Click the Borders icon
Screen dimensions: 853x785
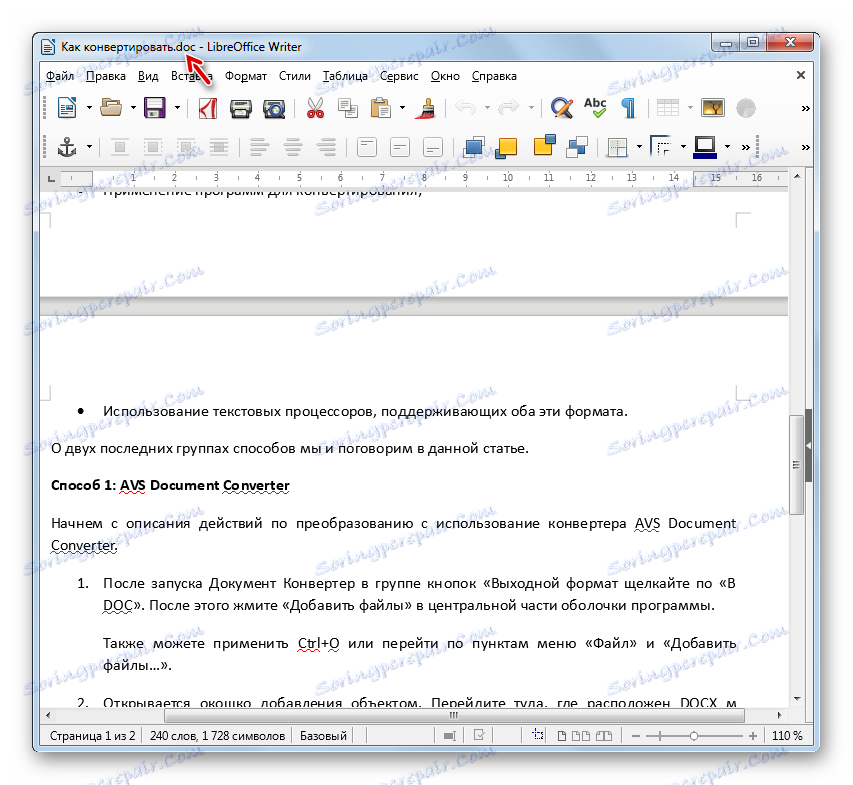[617, 147]
